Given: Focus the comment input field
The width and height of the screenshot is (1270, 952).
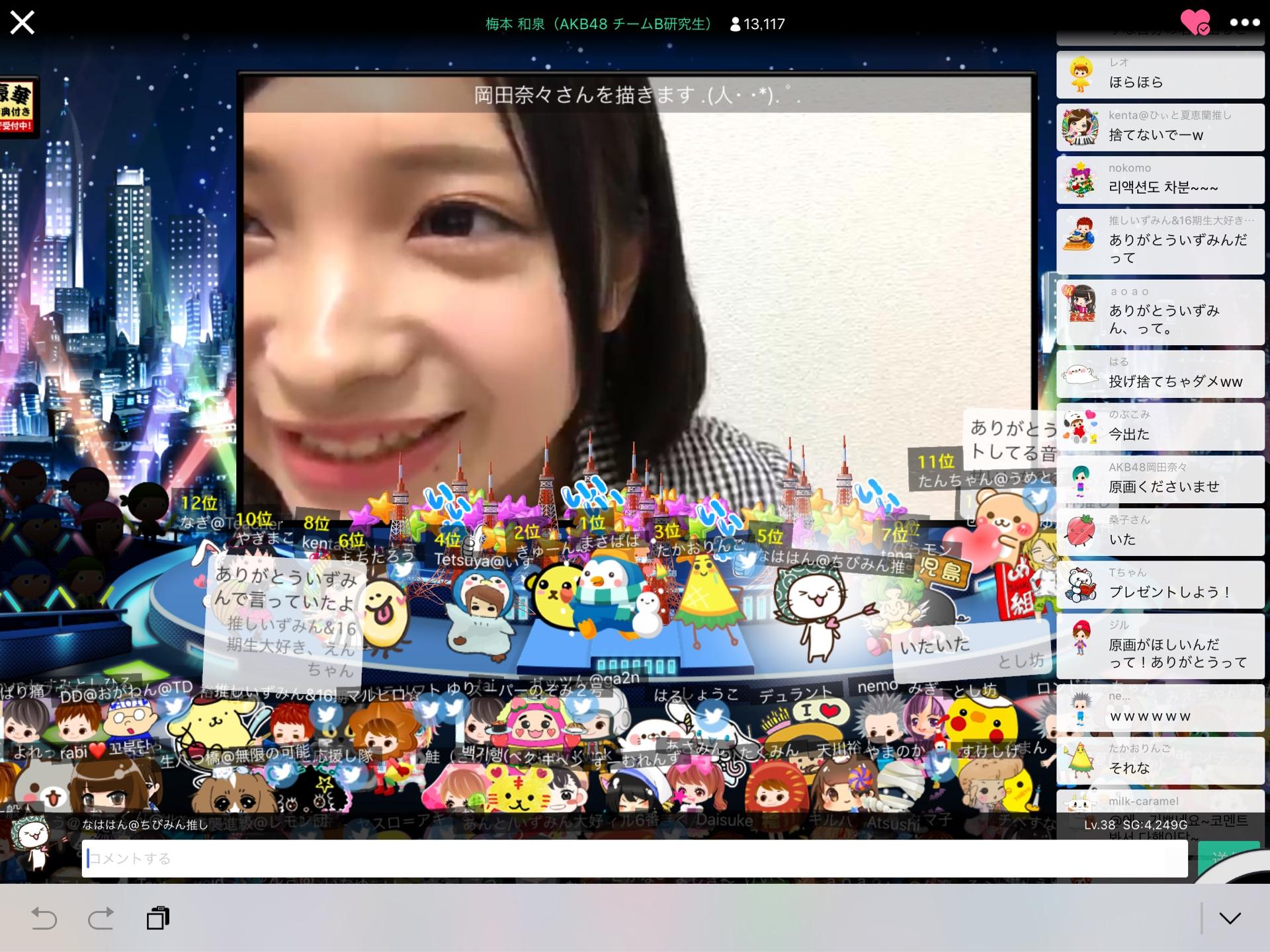Looking at the screenshot, I should pyautogui.click(x=634, y=858).
